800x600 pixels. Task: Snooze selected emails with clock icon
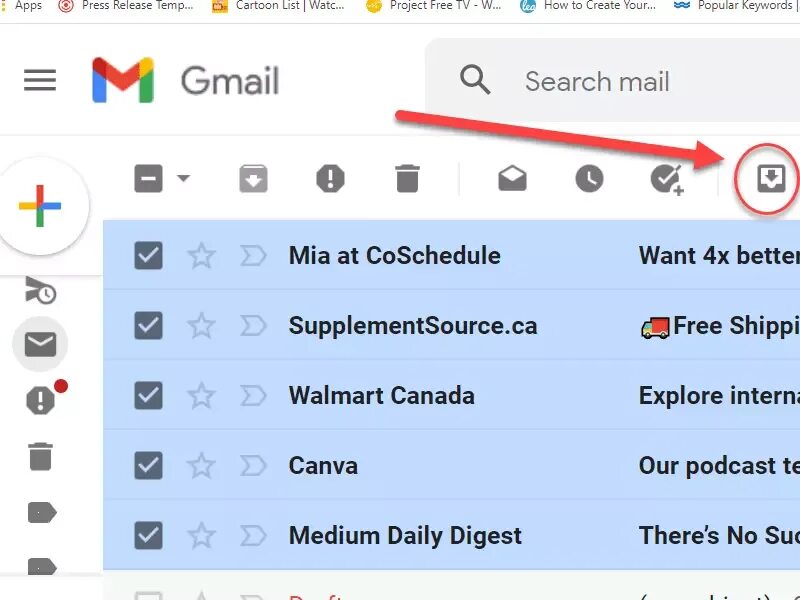tap(589, 179)
